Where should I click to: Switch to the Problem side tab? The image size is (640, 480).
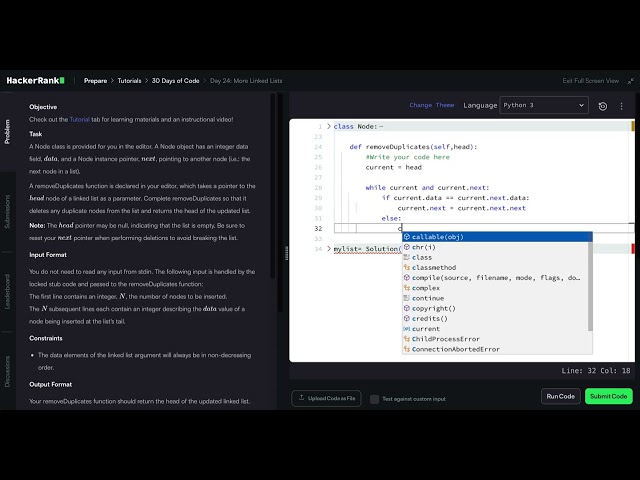click(7, 131)
